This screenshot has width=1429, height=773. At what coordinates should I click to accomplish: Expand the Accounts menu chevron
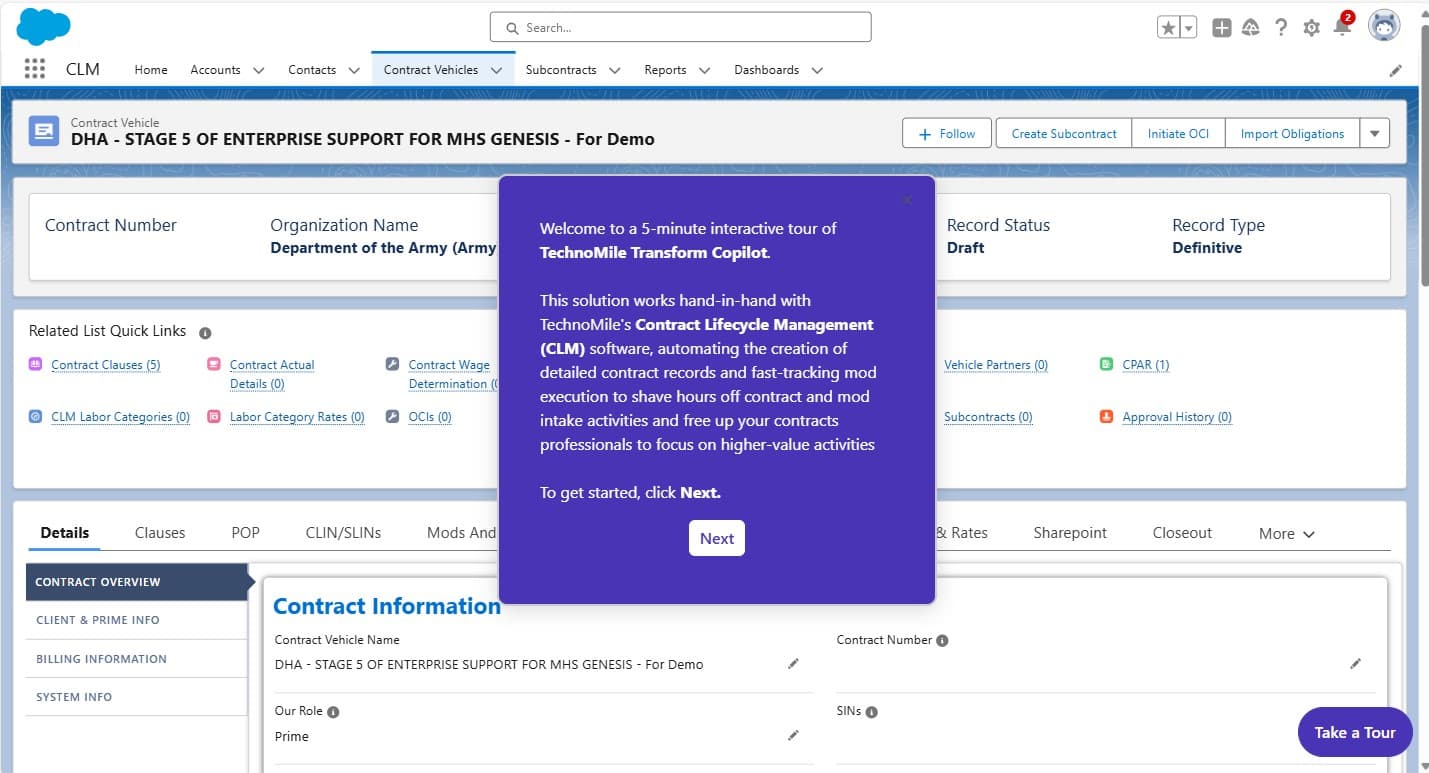259,70
